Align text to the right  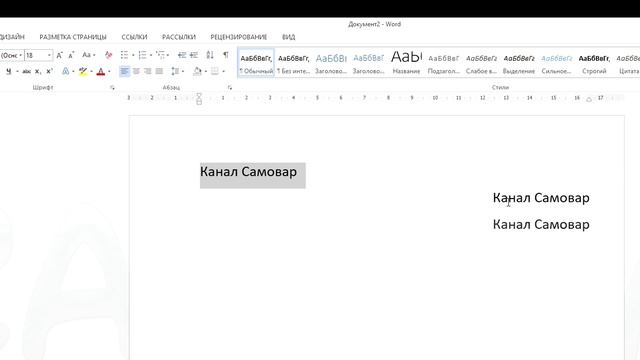click(147, 71)
